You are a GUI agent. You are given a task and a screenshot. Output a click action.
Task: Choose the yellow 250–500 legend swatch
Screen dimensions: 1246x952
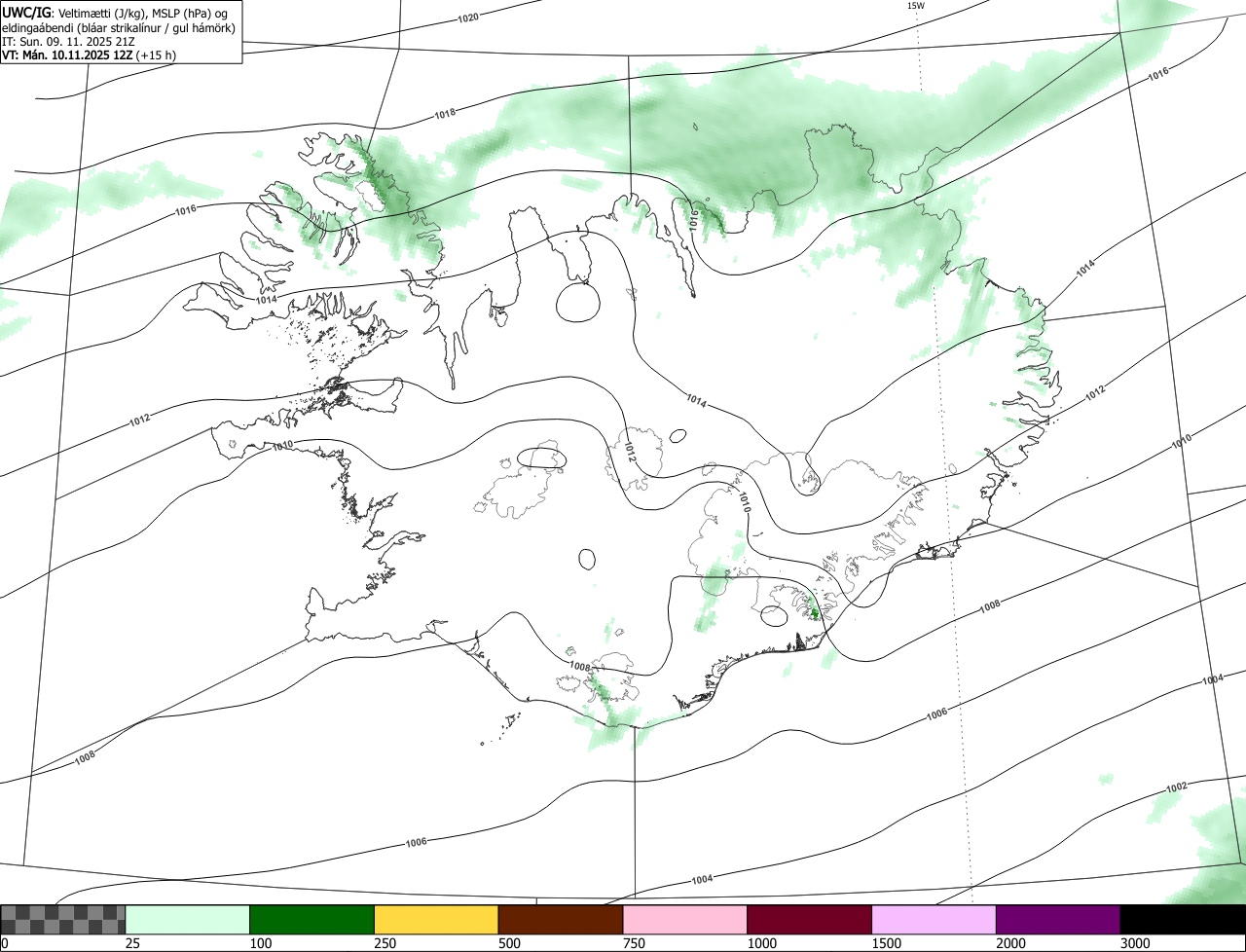tap(436, 920)
